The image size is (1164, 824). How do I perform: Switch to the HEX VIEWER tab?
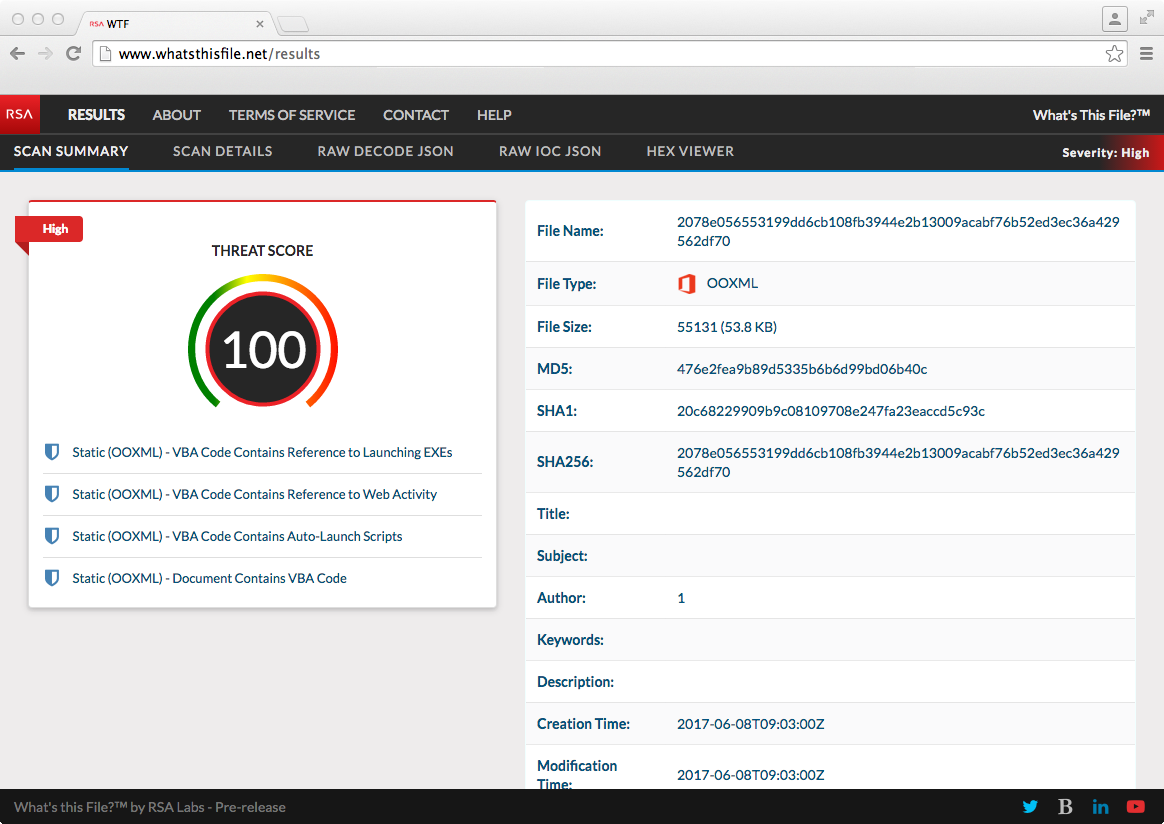click(x=690, y=151)
